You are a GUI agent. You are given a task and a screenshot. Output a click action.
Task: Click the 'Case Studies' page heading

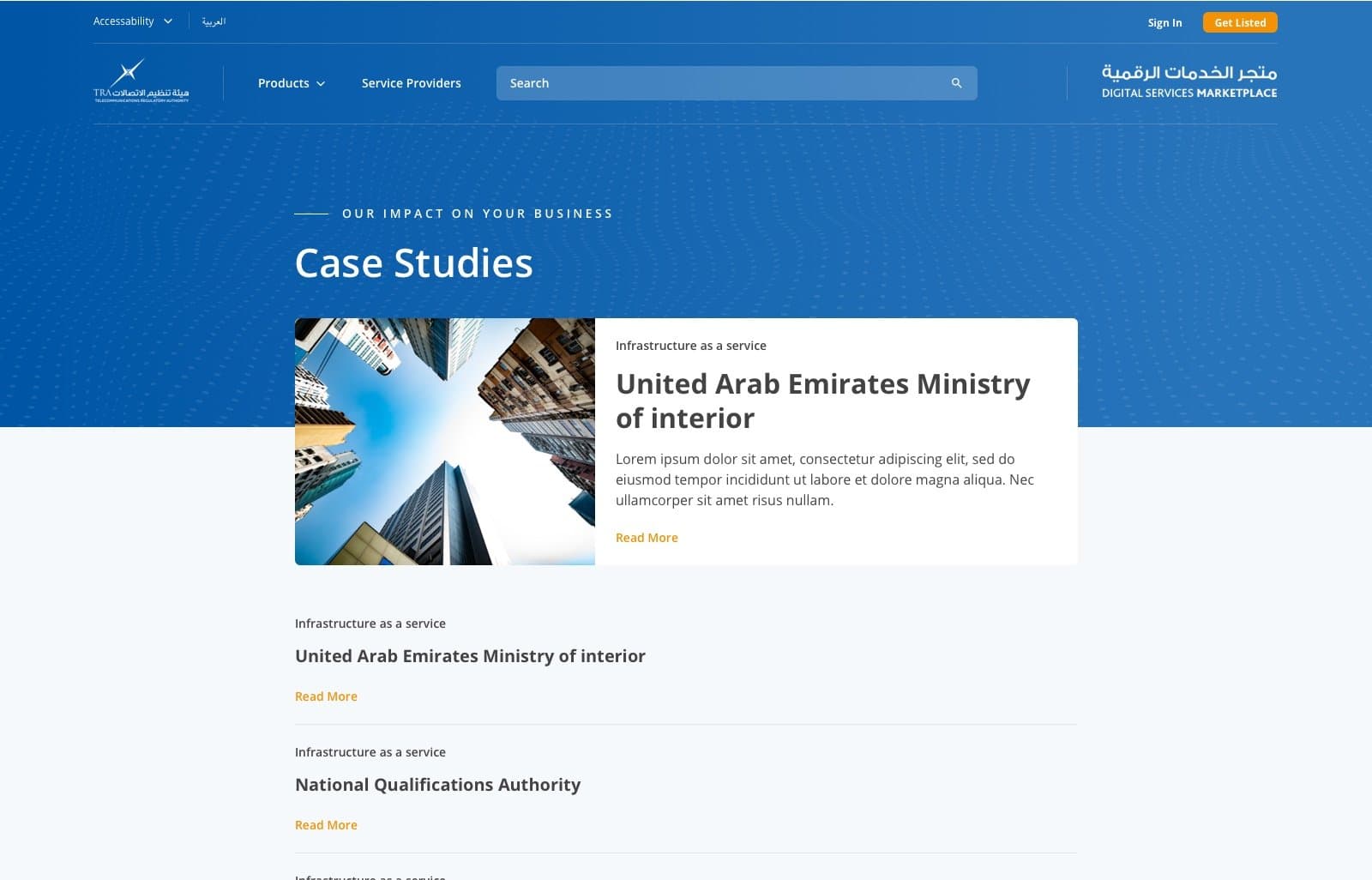pyautogui.click(x=414, y=262)
